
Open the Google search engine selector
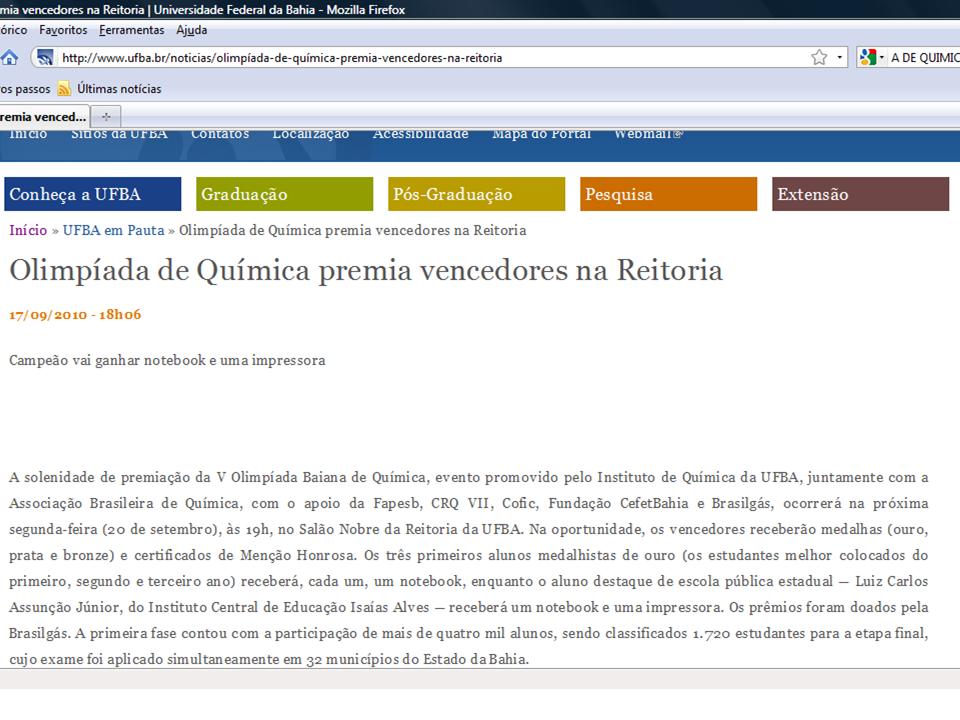[872, 58]
